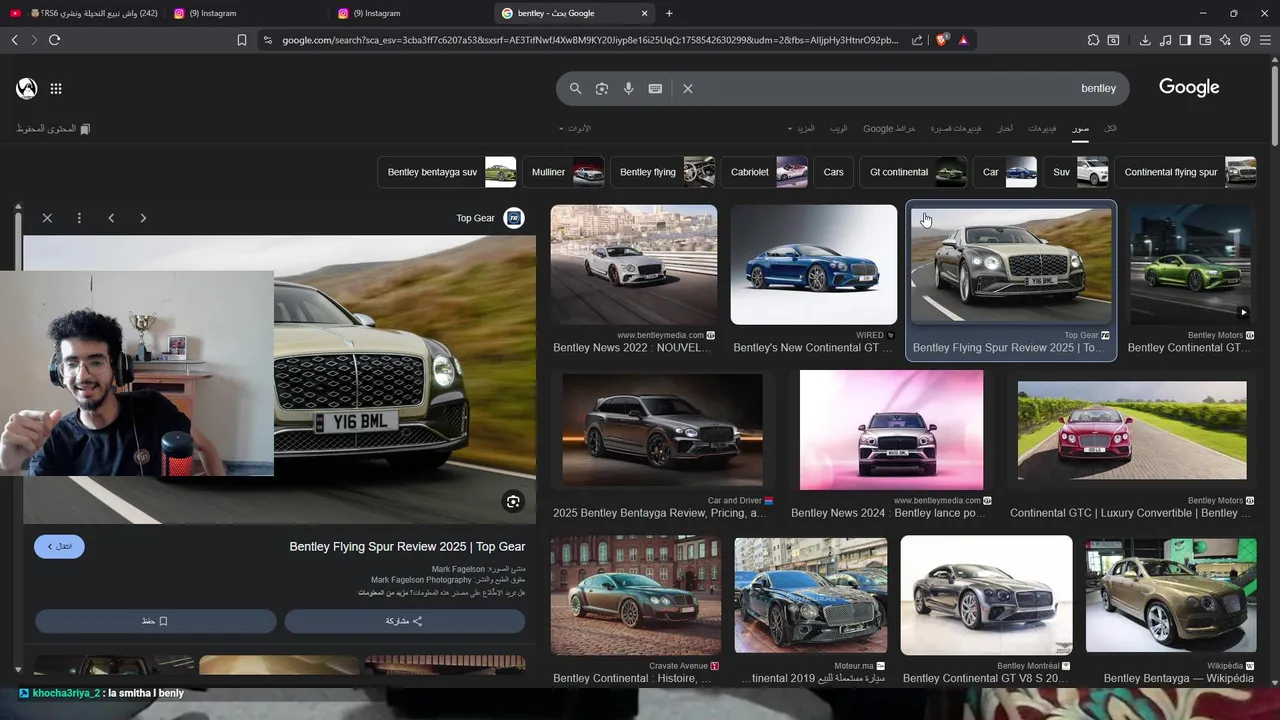The width and height of the screenshot is (1280, 720).
Task: Go to previous image in preview panel
Action: pyautogui.click(x=111, y=218)
